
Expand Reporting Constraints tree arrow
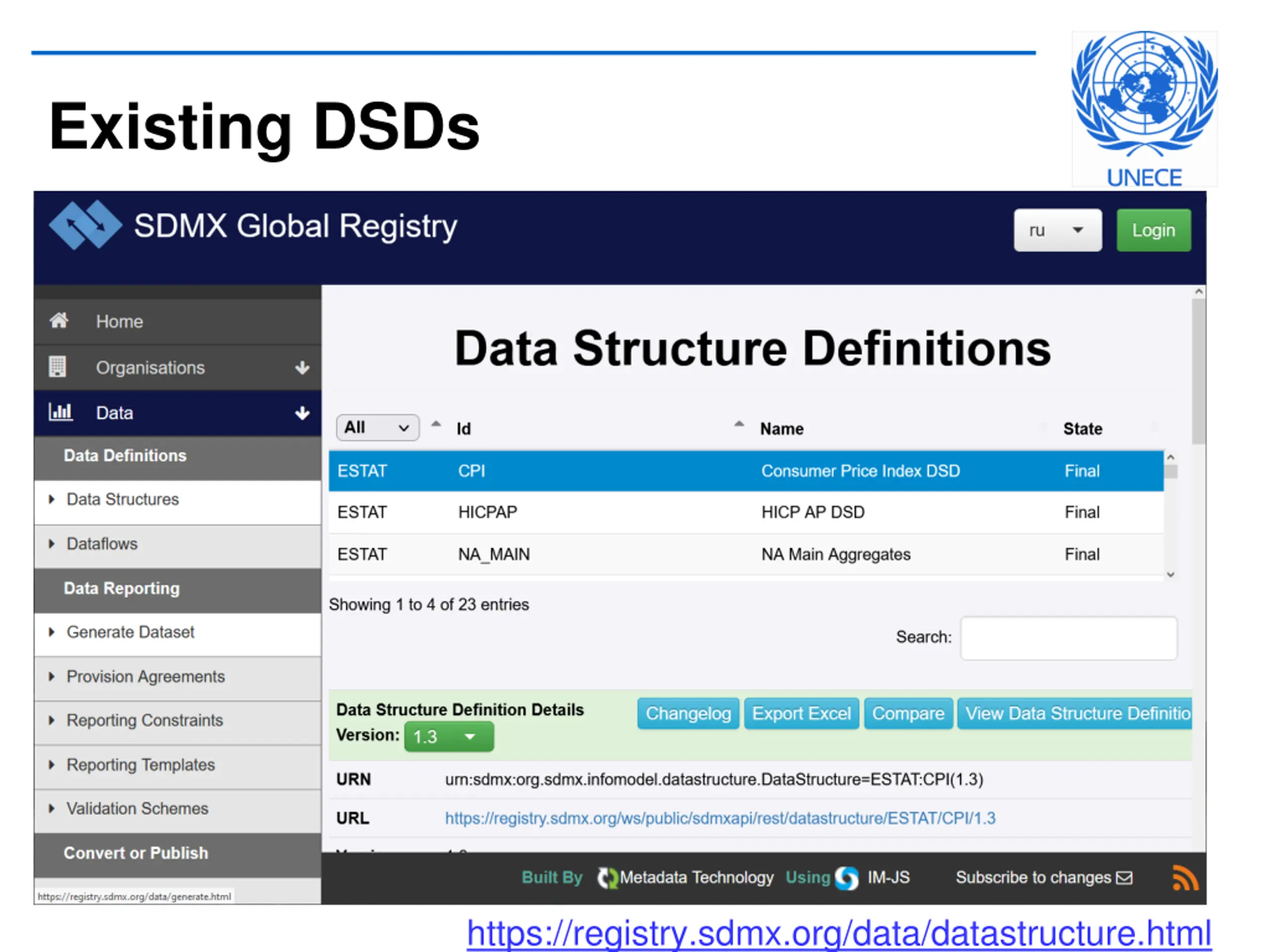(x=52, y=720)
